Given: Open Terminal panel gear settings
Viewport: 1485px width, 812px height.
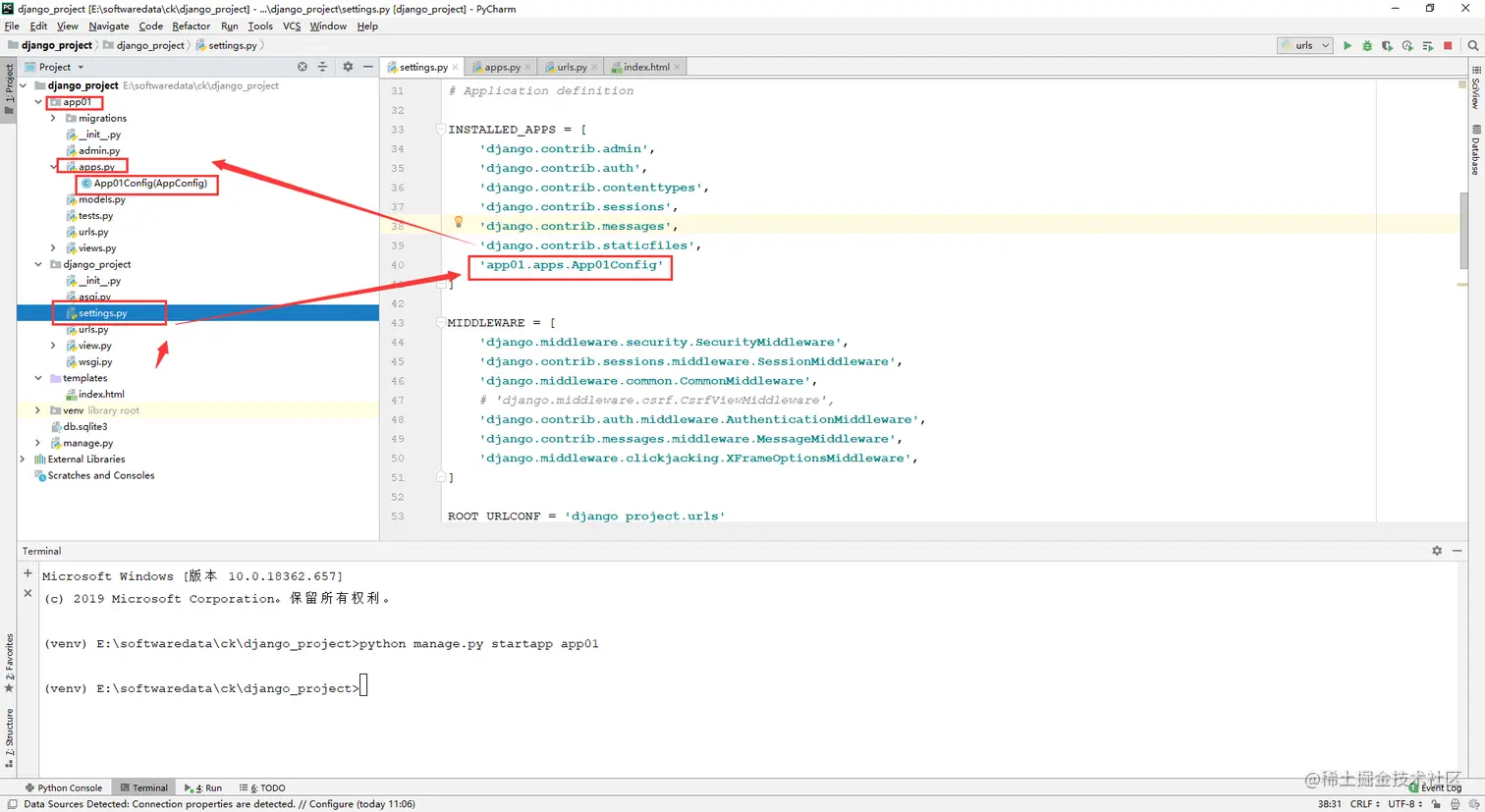Looking at the screenshot, I should click(x=1437, y=551).
